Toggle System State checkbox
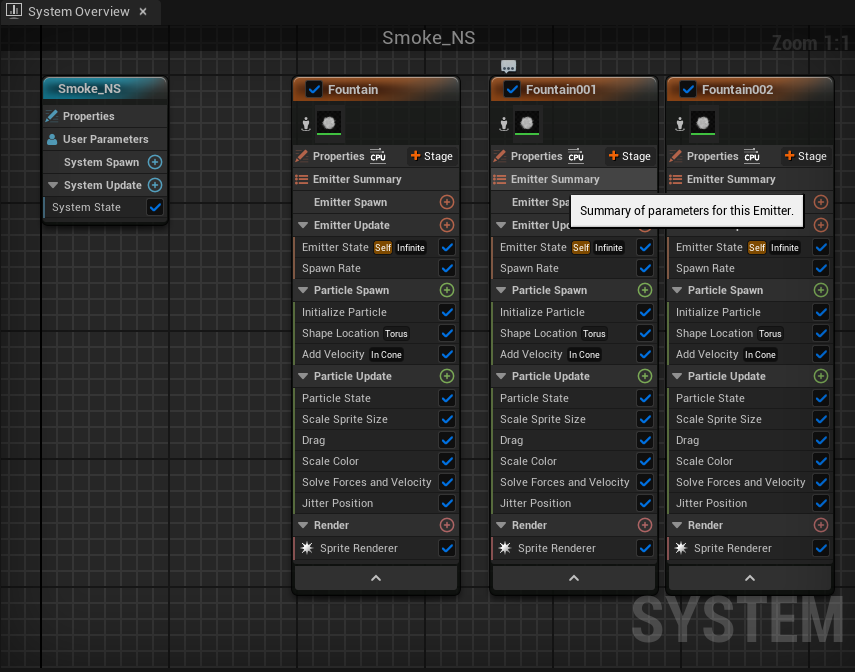 click(x=155, y=207)
